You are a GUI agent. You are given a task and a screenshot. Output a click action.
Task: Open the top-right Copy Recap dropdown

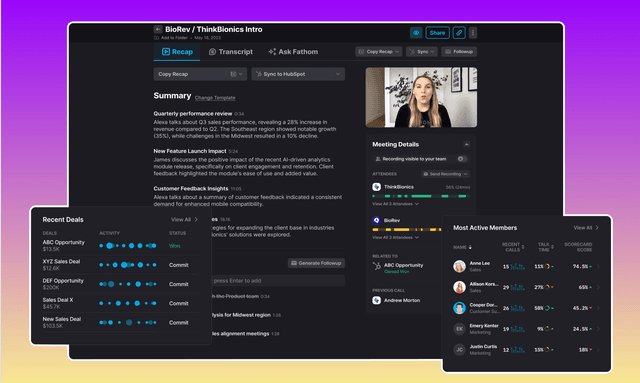tap(379, 52)
